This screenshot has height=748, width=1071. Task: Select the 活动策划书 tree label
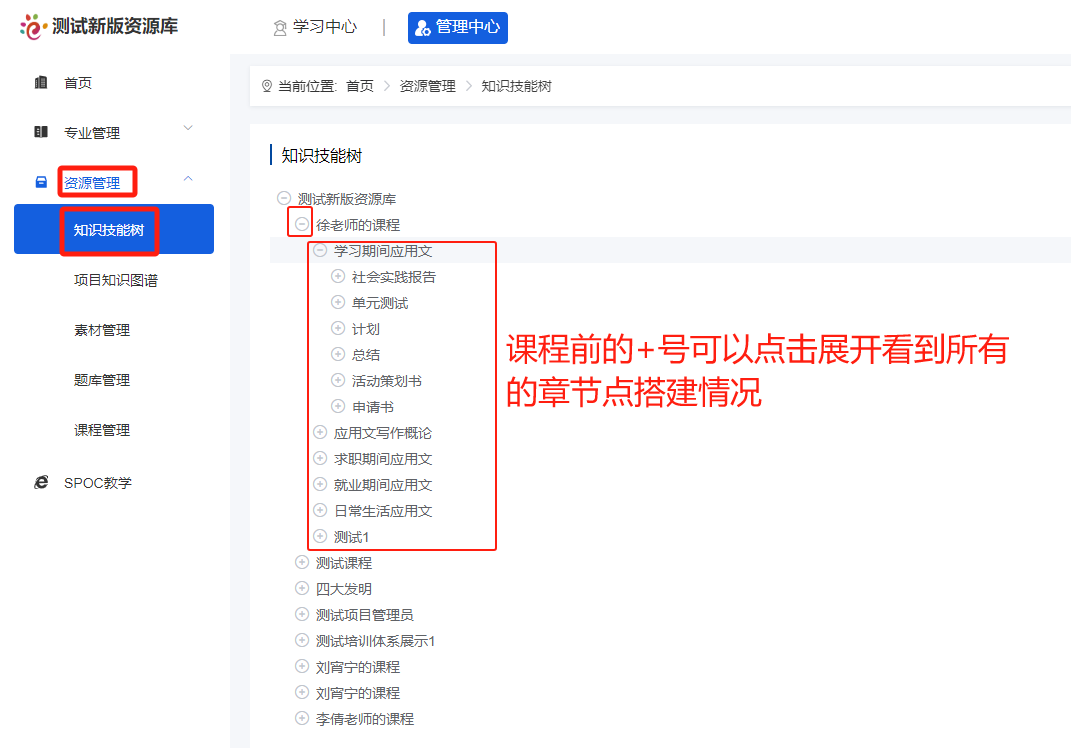coord(387,380)
